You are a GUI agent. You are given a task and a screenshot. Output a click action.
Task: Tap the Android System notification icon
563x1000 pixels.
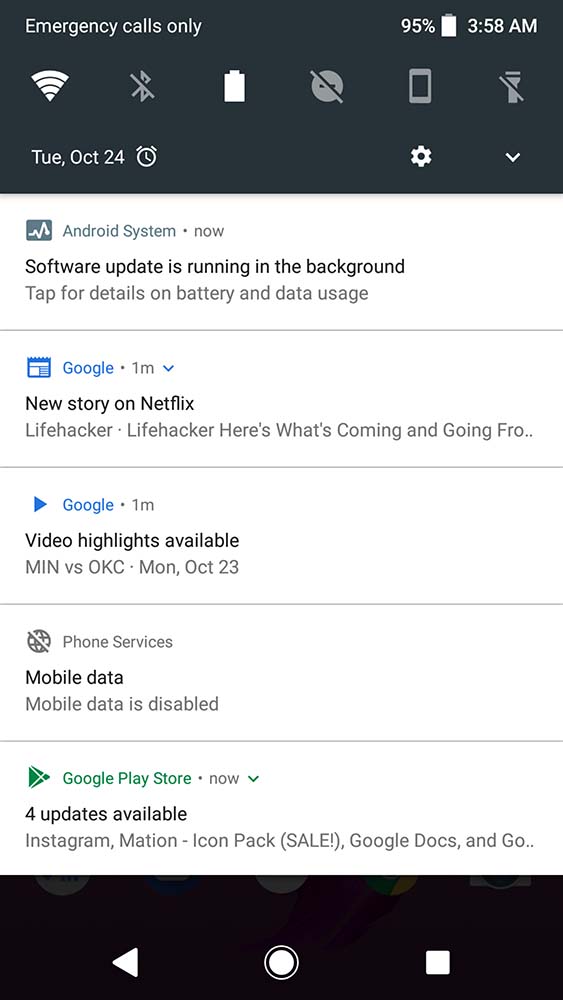39,231
